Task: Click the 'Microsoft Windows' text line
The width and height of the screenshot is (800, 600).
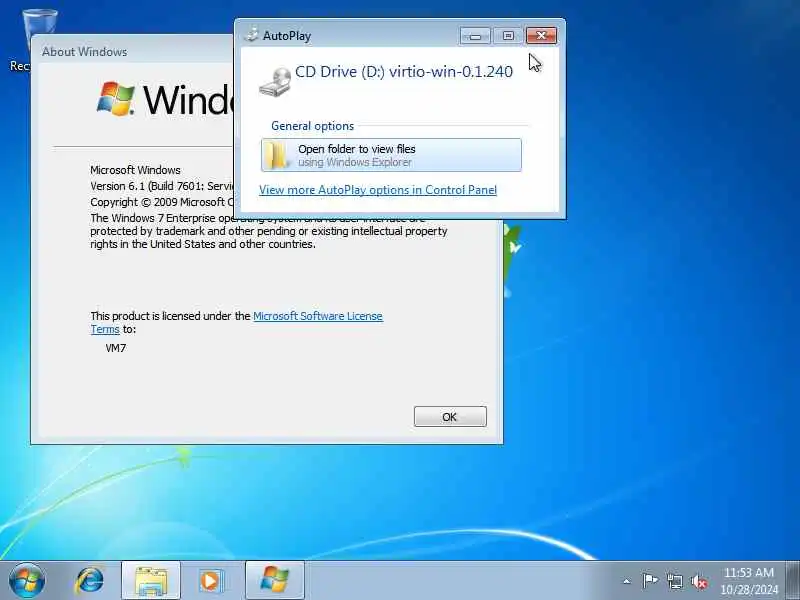Action: click(135, 170)
